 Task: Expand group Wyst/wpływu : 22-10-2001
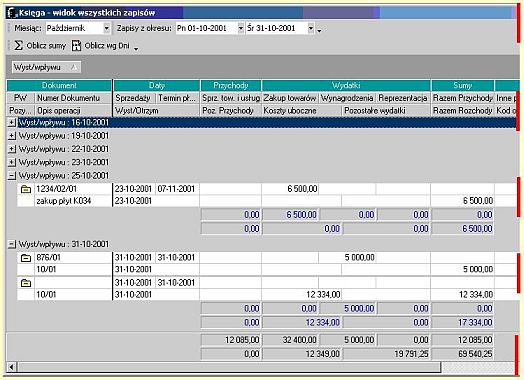(12, 149)
